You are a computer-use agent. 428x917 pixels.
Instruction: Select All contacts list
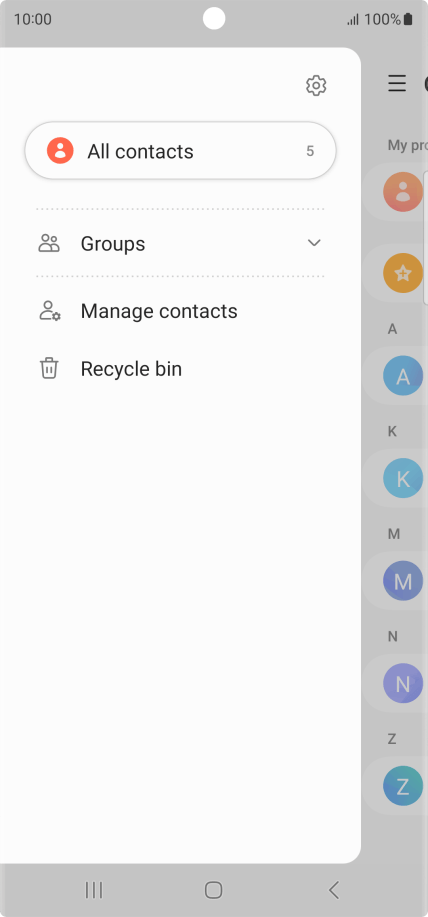pos(180,151)
